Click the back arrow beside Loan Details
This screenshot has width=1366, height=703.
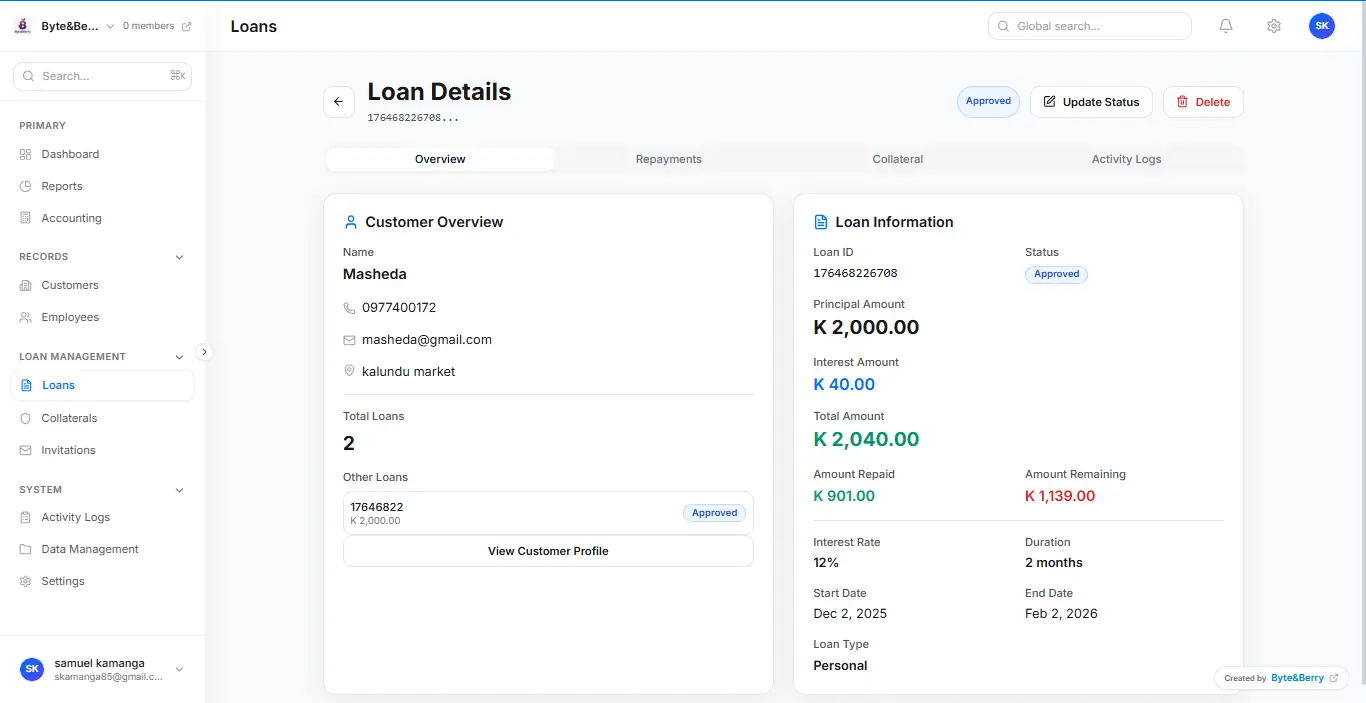[x=338, y=101]
